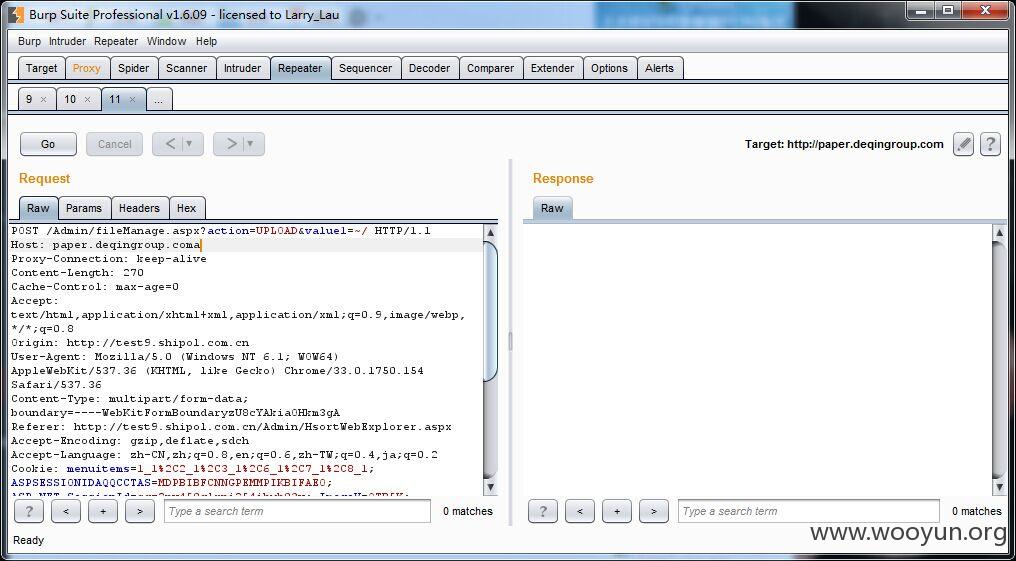The height and width of the screenshot is (561, 1016).
Task: Open the back history dropdown arrow
Action: click(x=190, y=144)
